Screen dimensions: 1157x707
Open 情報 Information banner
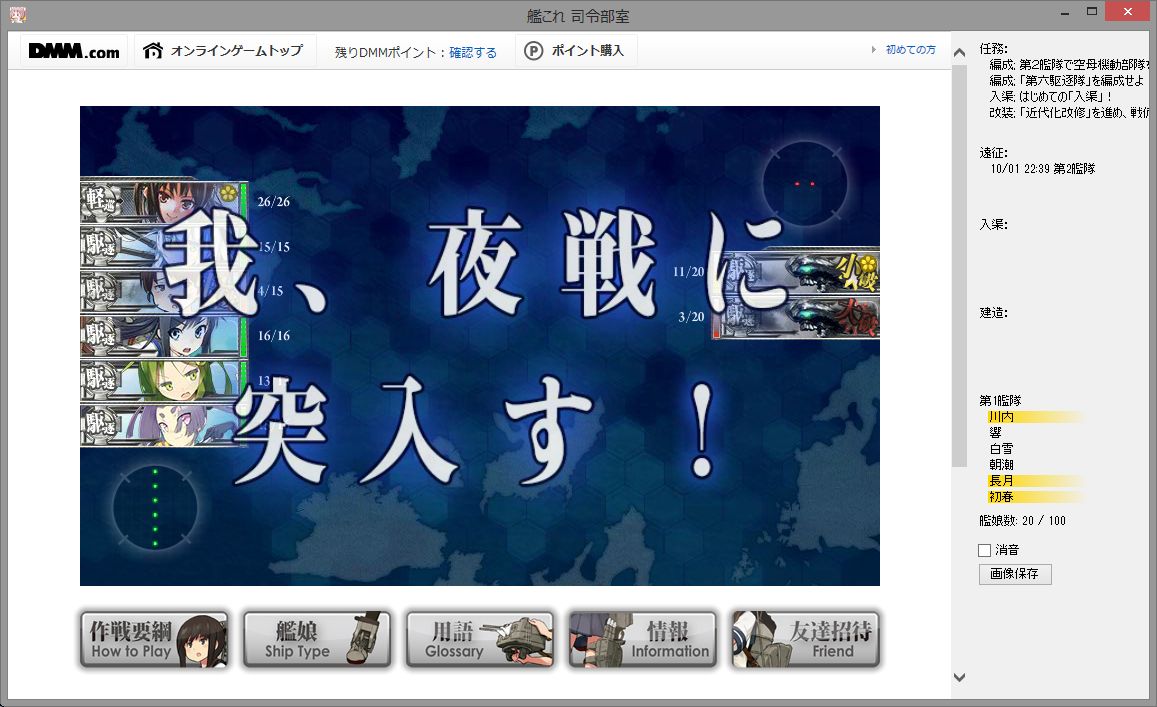[x=643, y=639]
